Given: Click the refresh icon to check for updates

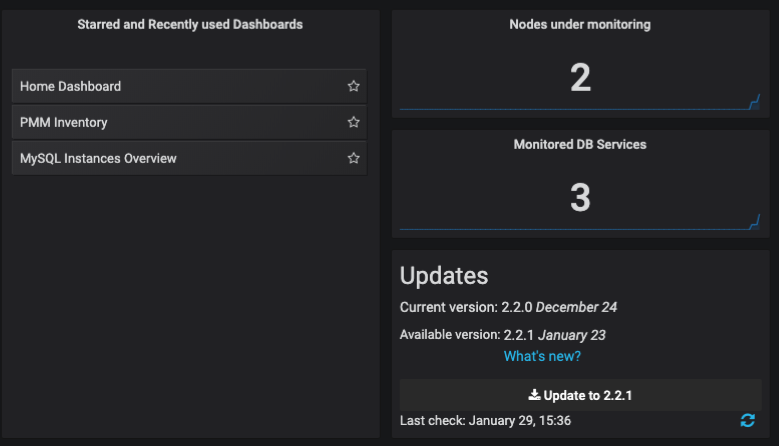Looking at the screenshot, I should (748, 421).
